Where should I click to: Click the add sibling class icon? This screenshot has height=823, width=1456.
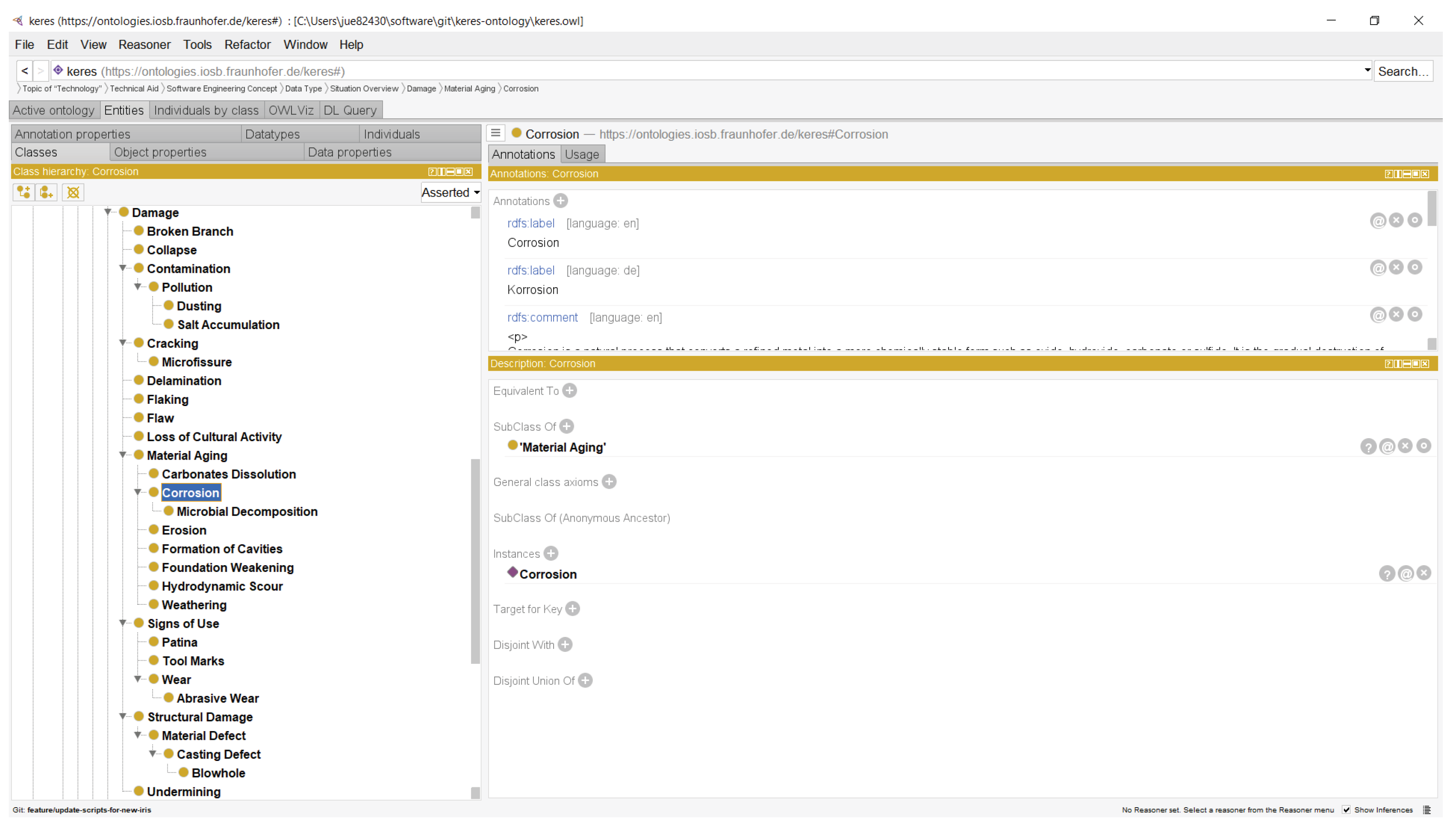(47, 192)
